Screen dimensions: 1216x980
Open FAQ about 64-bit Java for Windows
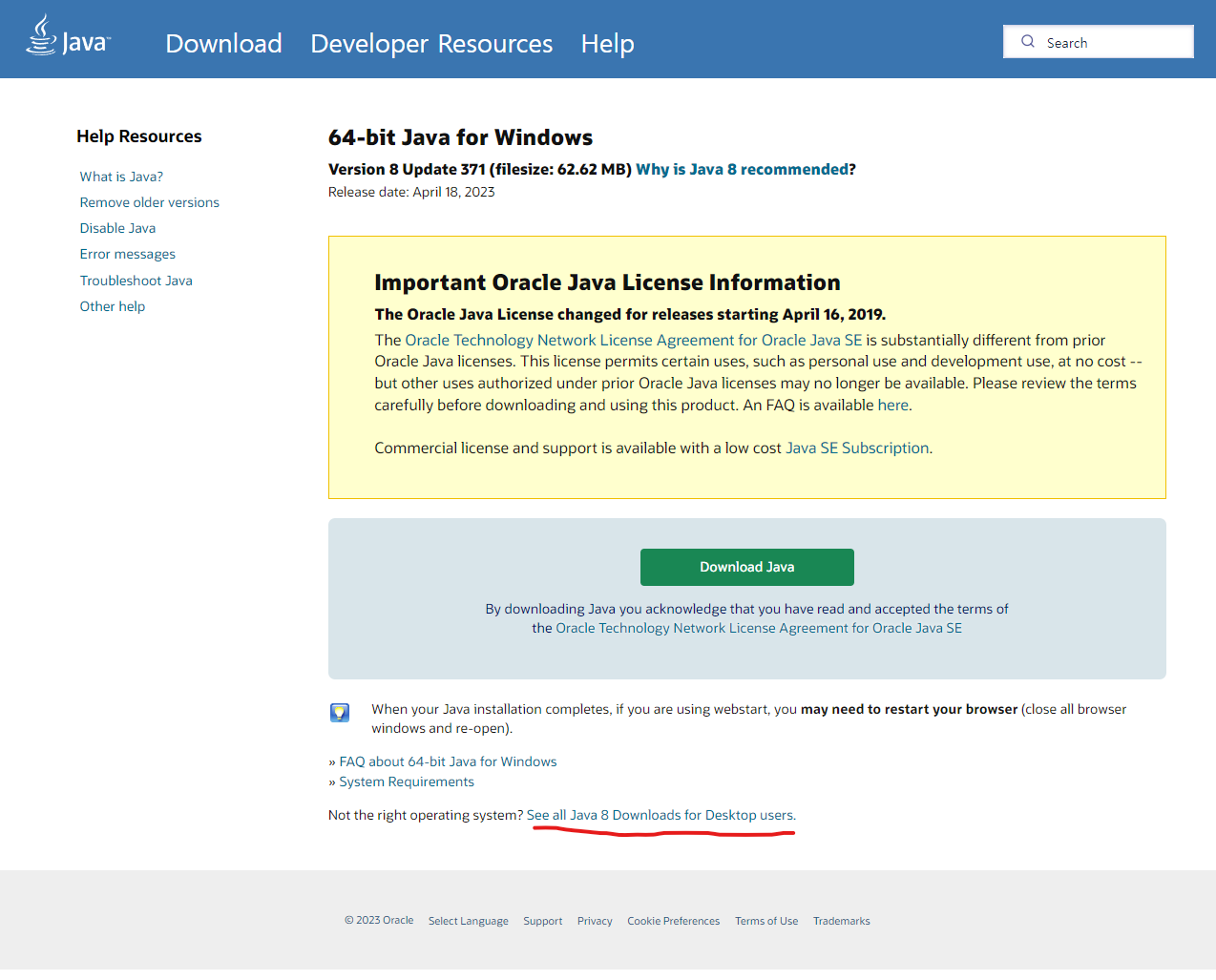click(448, 761)
